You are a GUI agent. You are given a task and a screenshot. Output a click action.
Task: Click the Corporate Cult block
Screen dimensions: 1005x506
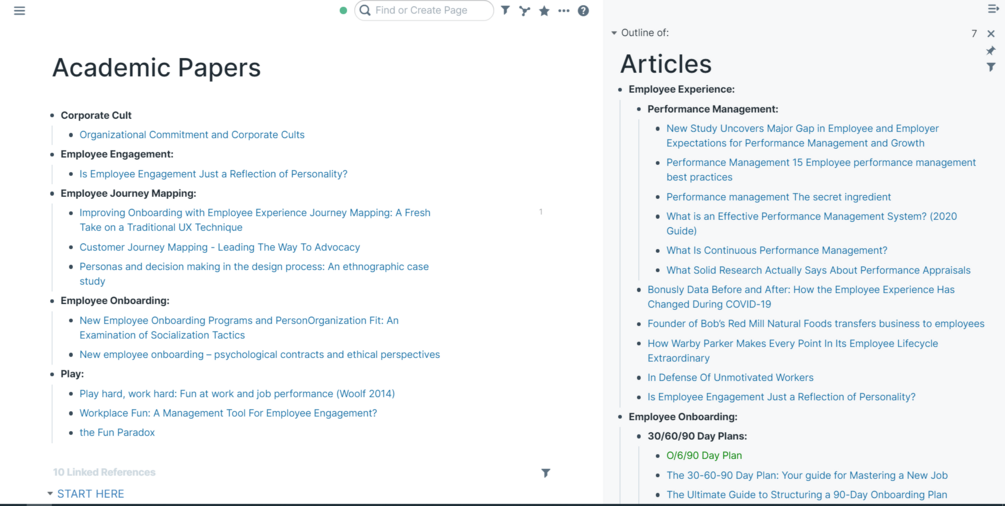click(x=96, y=115)
